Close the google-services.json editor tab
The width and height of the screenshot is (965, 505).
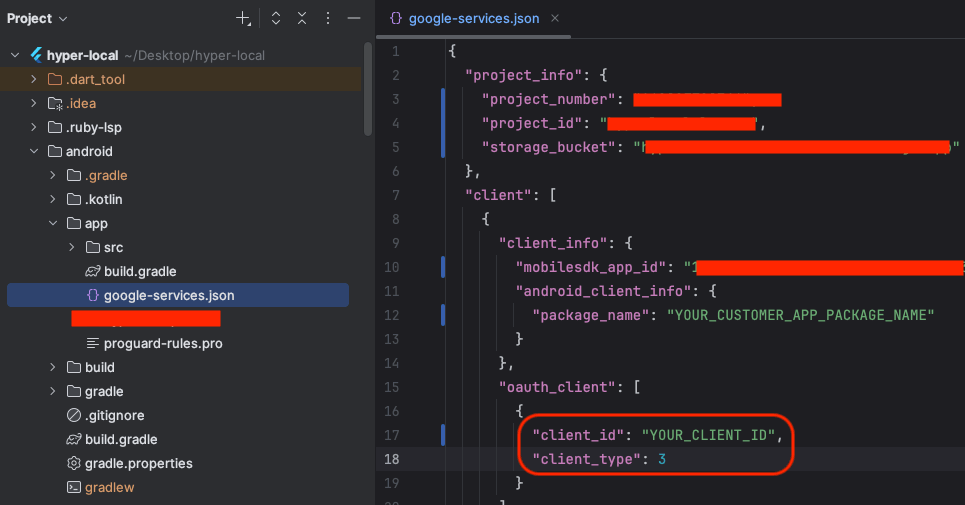pyautogui.click(x=555, y=18)
